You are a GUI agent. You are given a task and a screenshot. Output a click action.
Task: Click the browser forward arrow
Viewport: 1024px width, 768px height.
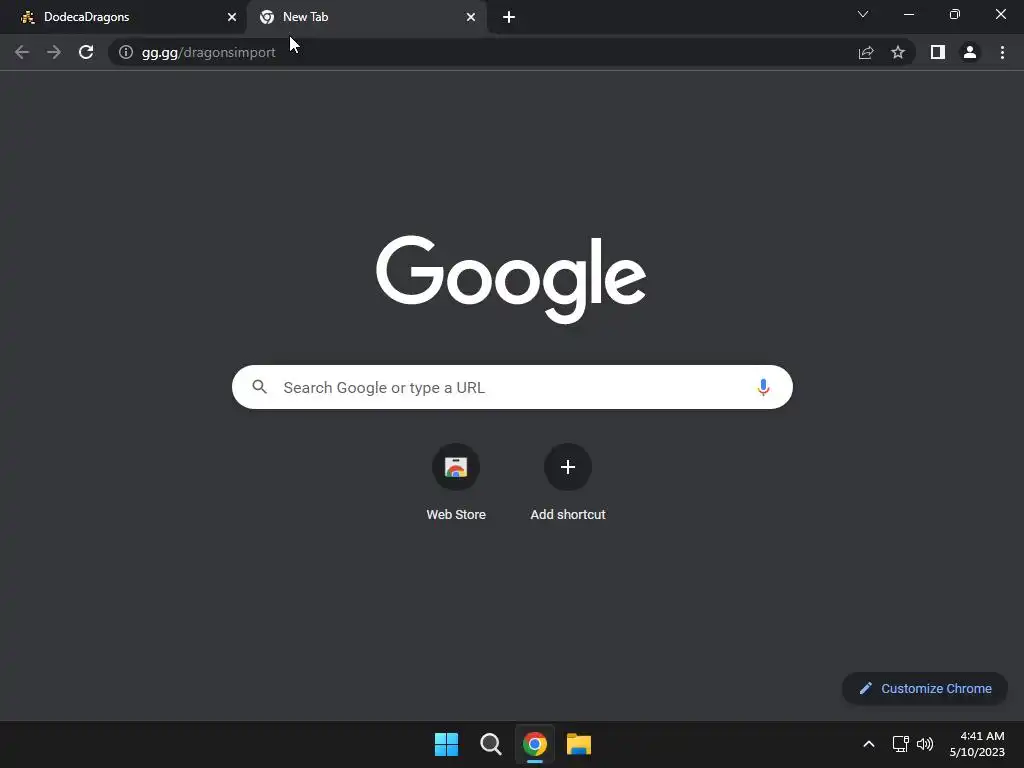pos(54,52)
